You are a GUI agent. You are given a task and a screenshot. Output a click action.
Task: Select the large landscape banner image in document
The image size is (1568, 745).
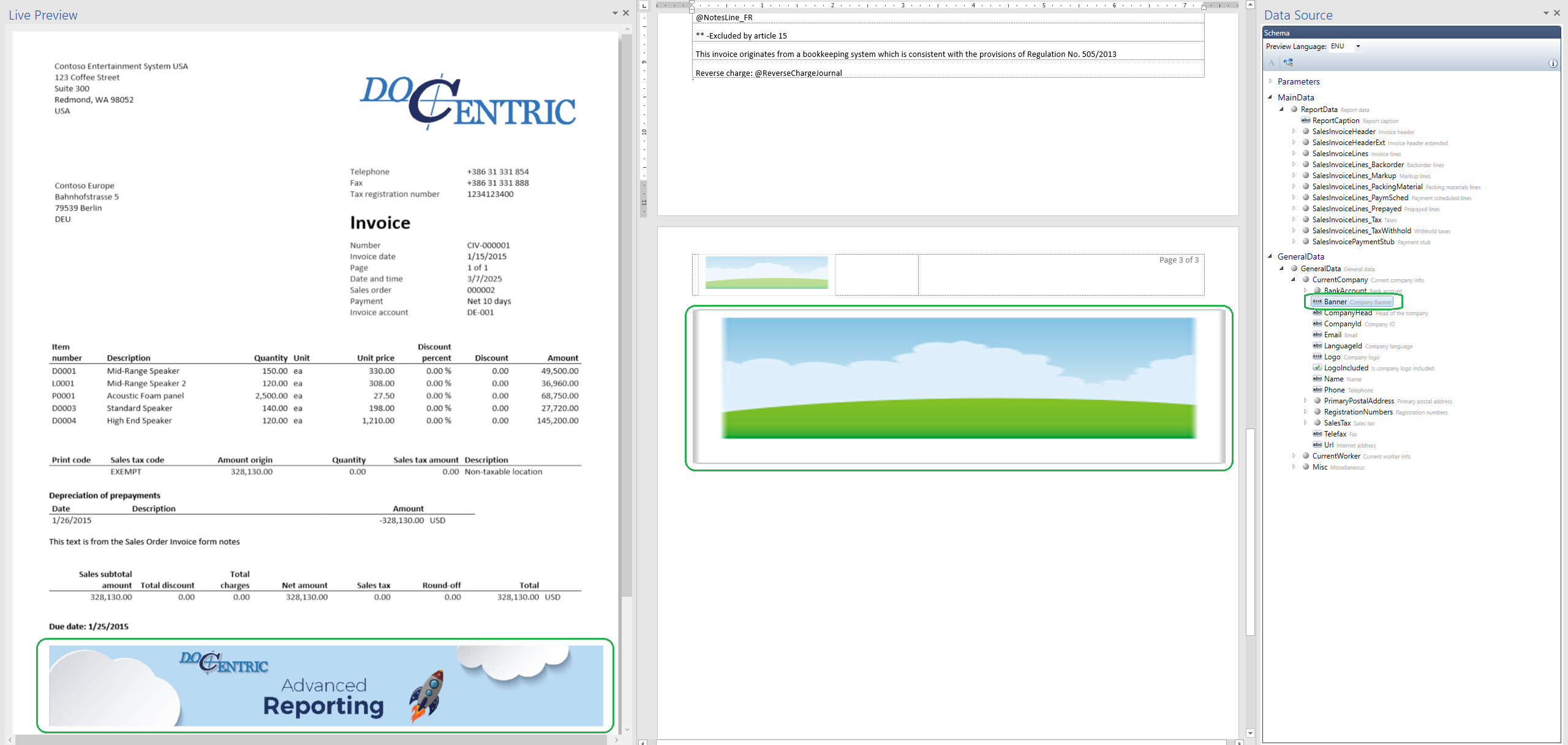pyautogui.click(x=959, y=387)
